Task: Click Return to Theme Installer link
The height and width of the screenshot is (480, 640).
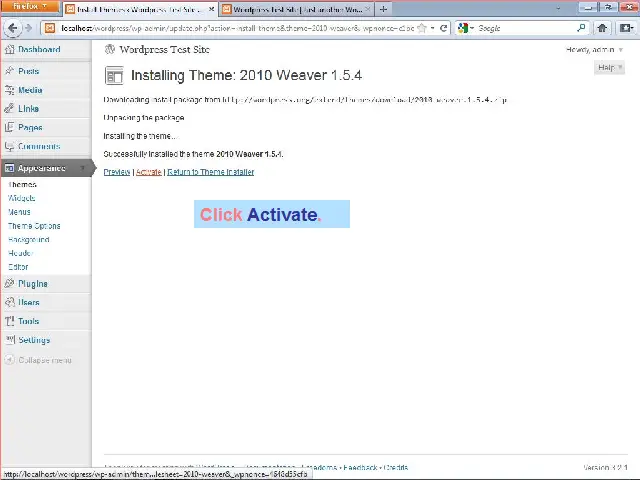Action: [211, 172]
